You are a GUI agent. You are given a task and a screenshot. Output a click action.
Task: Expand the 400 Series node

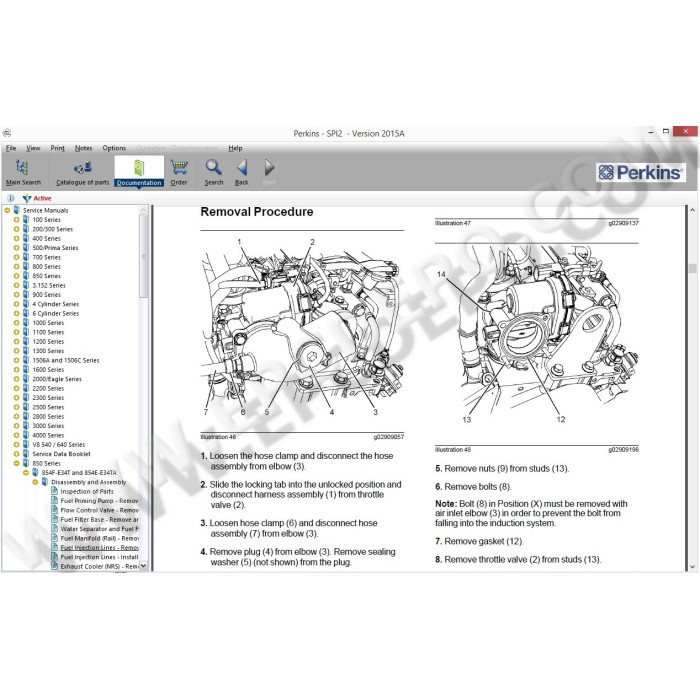click(17, 238)
